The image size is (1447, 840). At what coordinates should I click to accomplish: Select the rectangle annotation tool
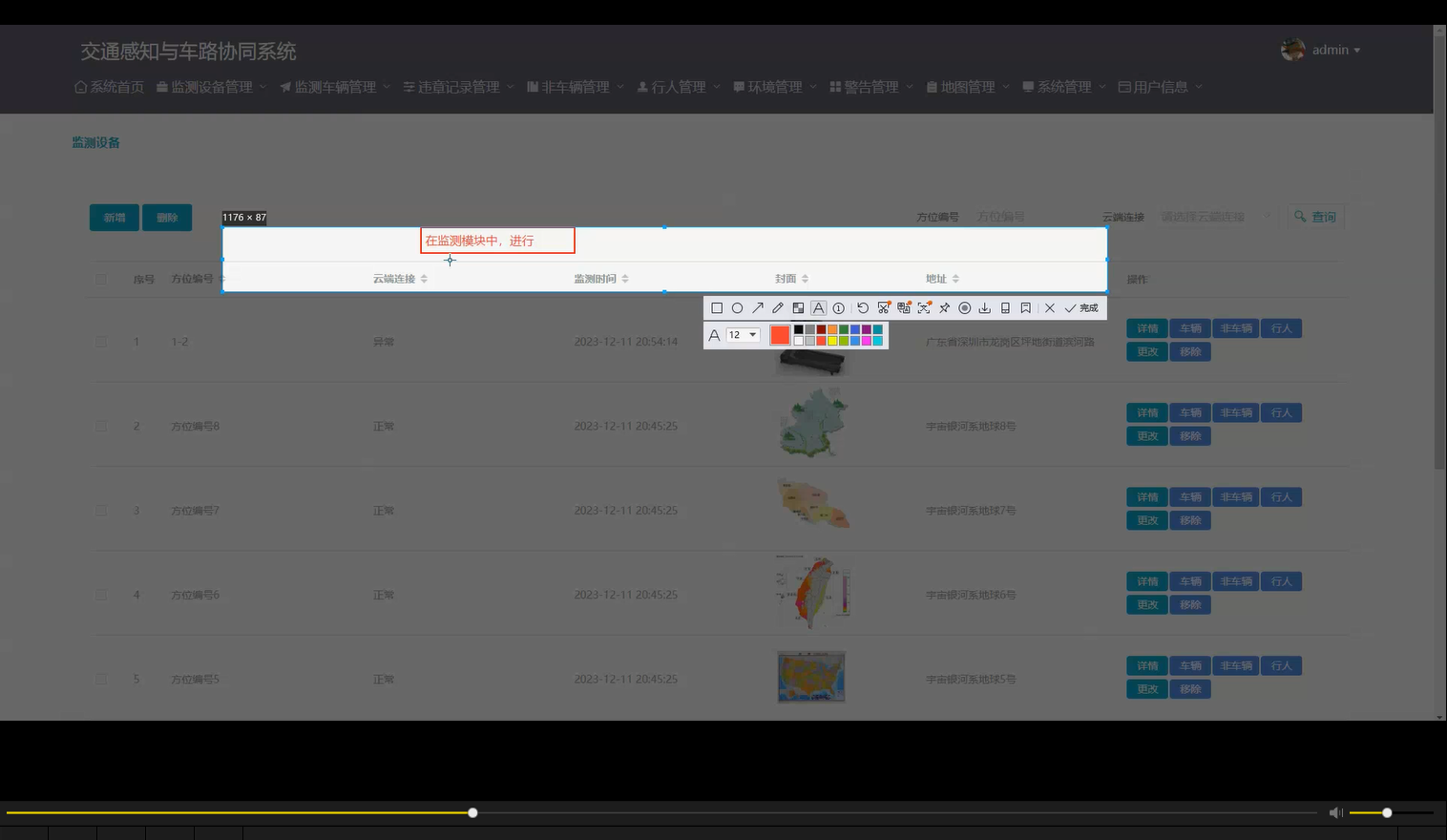pyautogui.click(x=717, y=307)
